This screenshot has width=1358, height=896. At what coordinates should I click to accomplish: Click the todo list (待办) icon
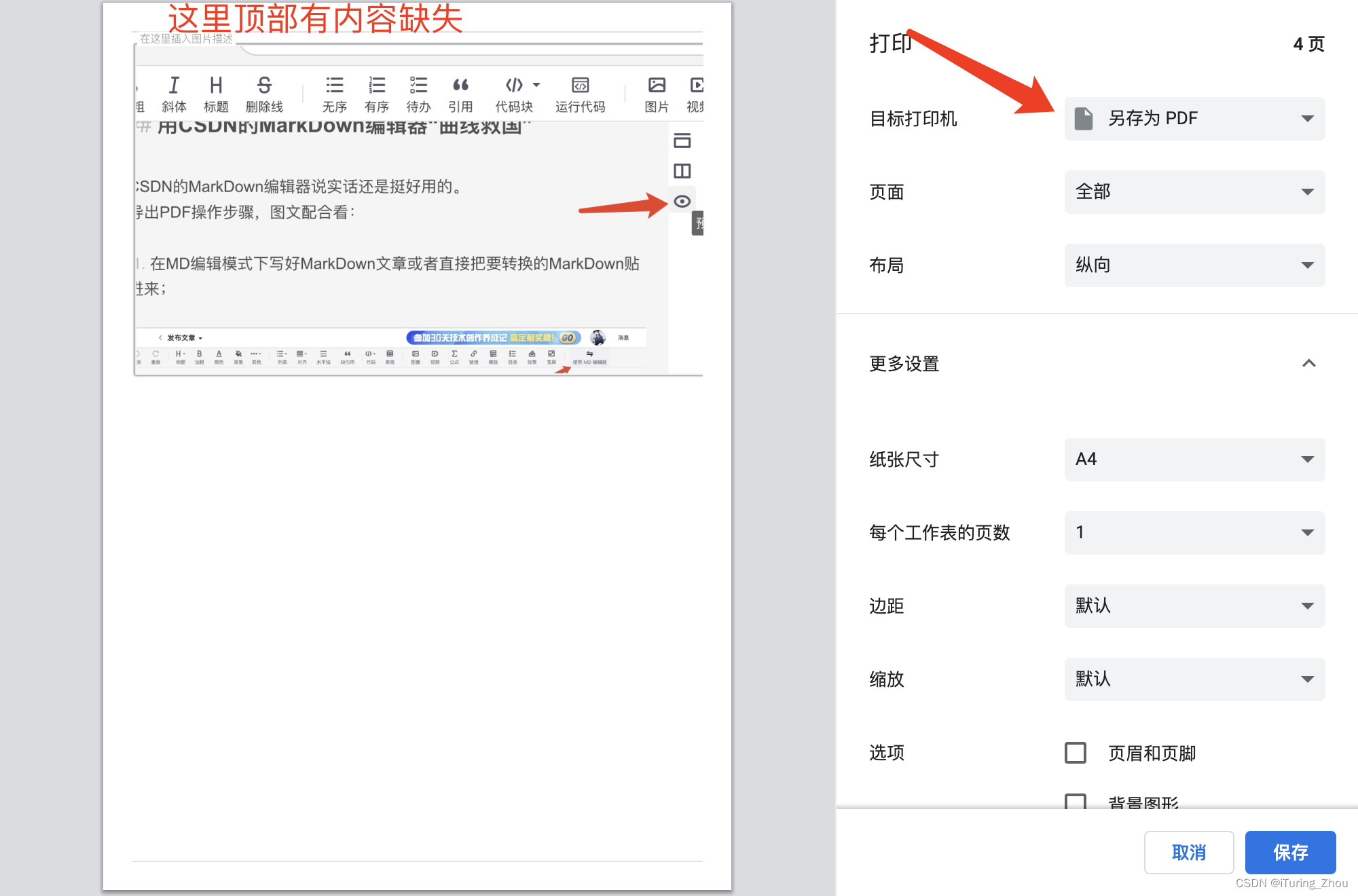coord(418,86)
